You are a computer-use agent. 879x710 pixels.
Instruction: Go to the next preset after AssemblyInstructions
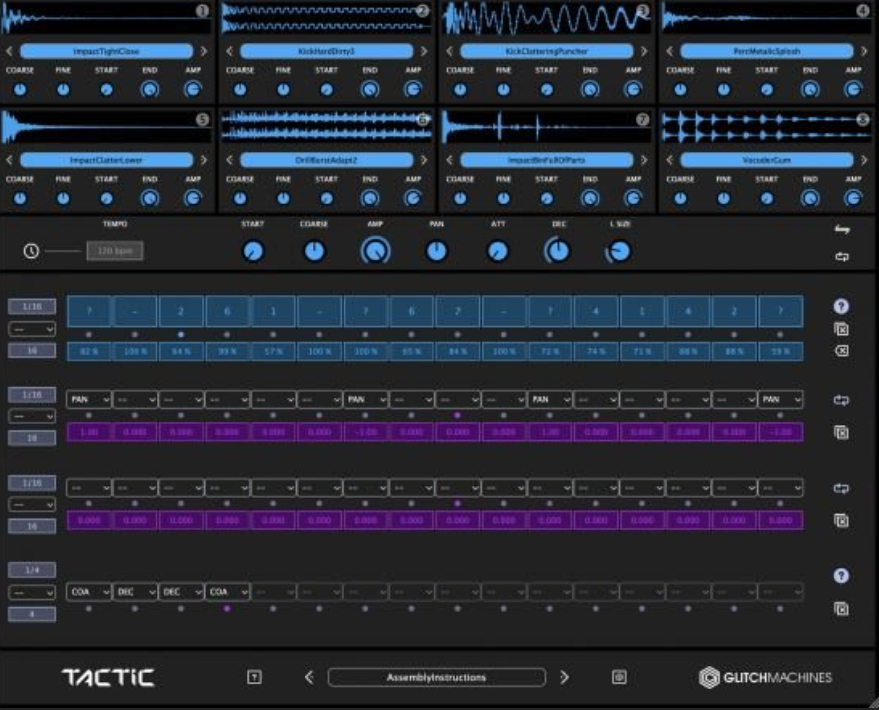tap(564, 677)
